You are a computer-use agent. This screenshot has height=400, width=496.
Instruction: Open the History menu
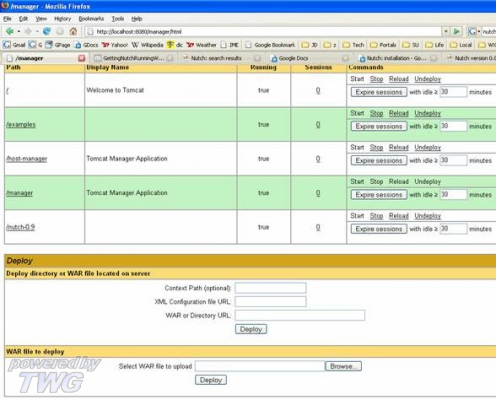[x=63, y=19]
